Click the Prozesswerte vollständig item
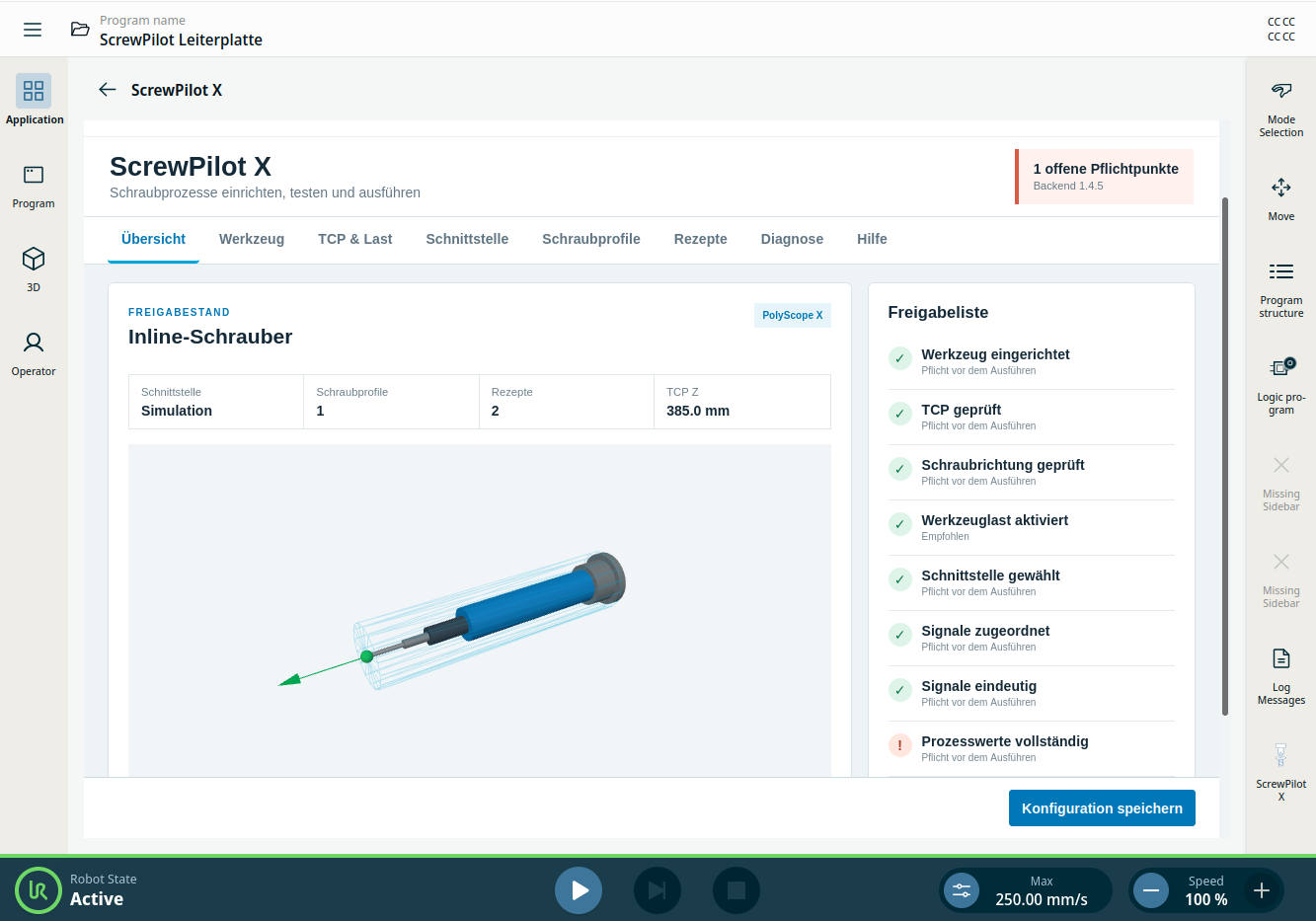Viewport: 1316px width, 921px height. tap(1032, 748)
